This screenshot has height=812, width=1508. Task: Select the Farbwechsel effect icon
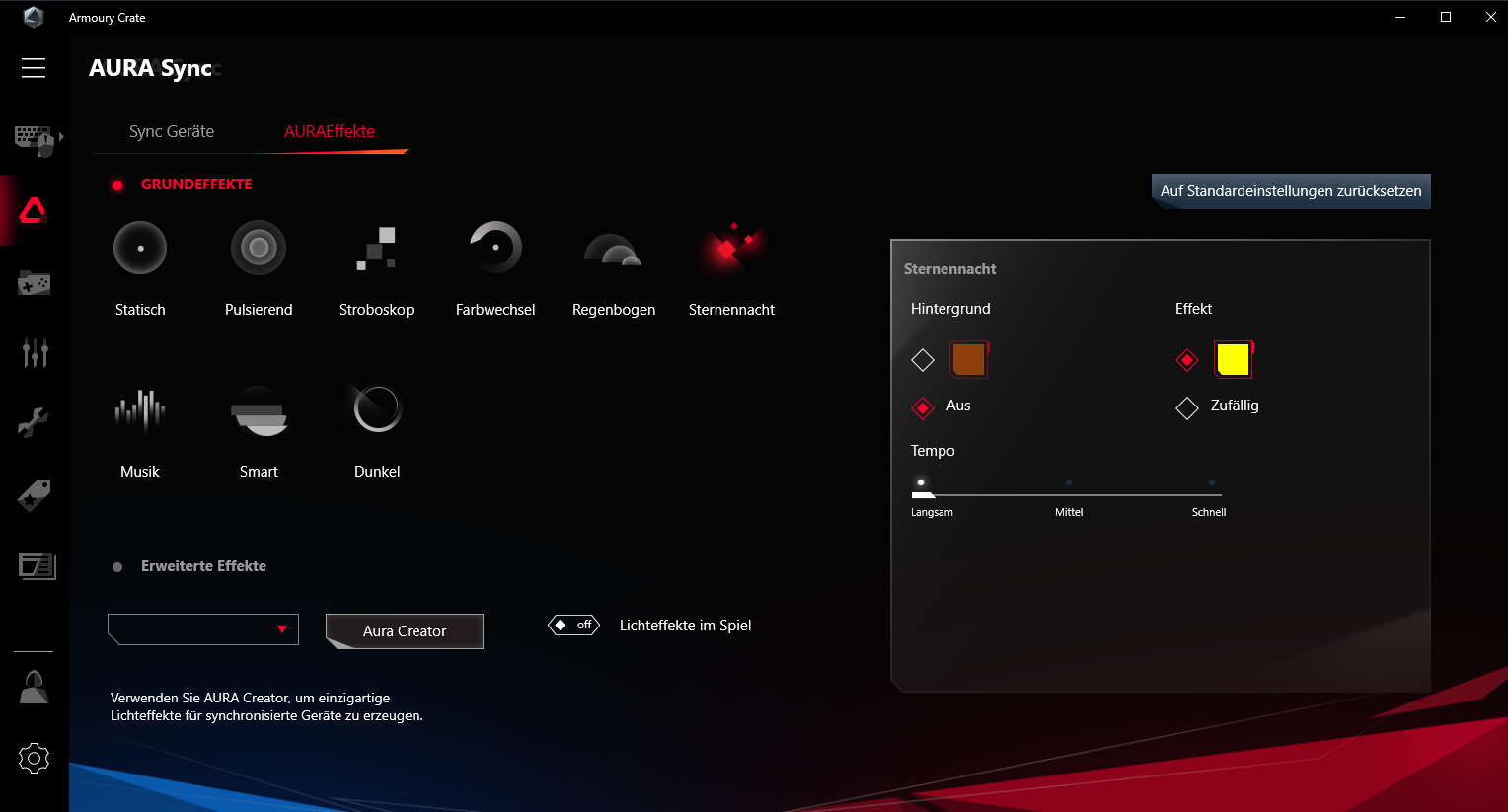(495, 248)
